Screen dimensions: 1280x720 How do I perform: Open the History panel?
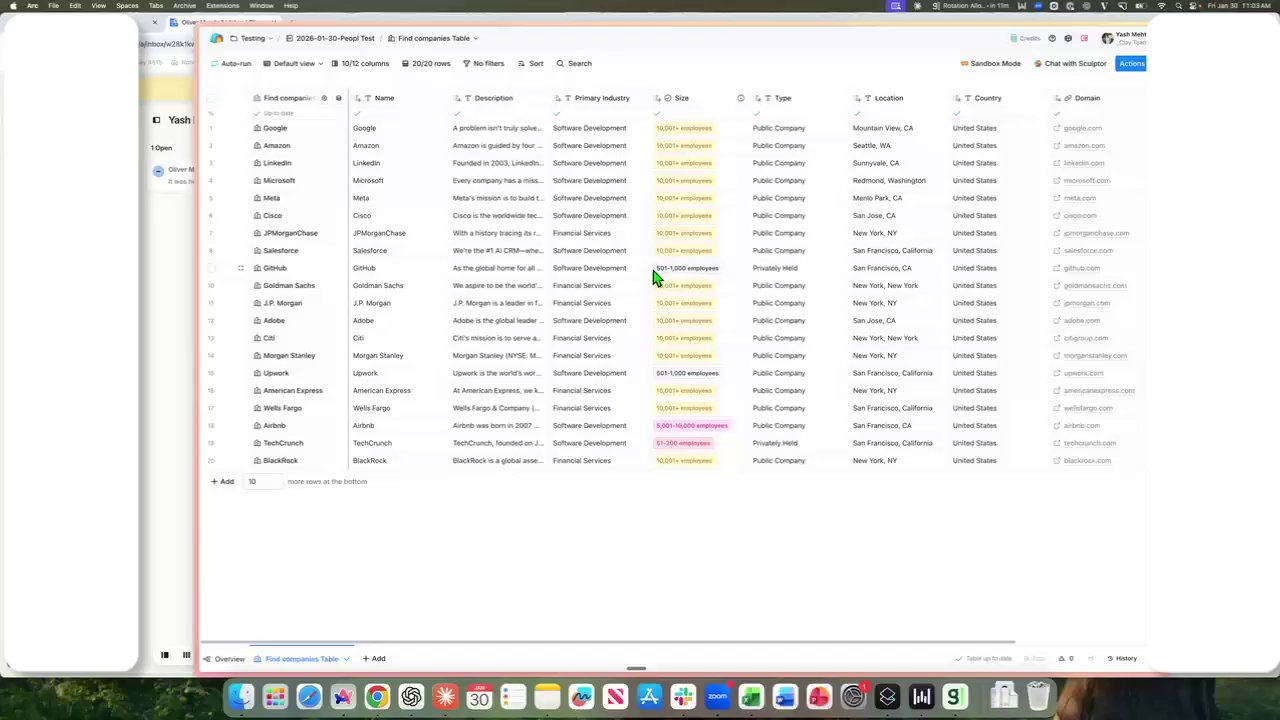(x=1121, y=658)
